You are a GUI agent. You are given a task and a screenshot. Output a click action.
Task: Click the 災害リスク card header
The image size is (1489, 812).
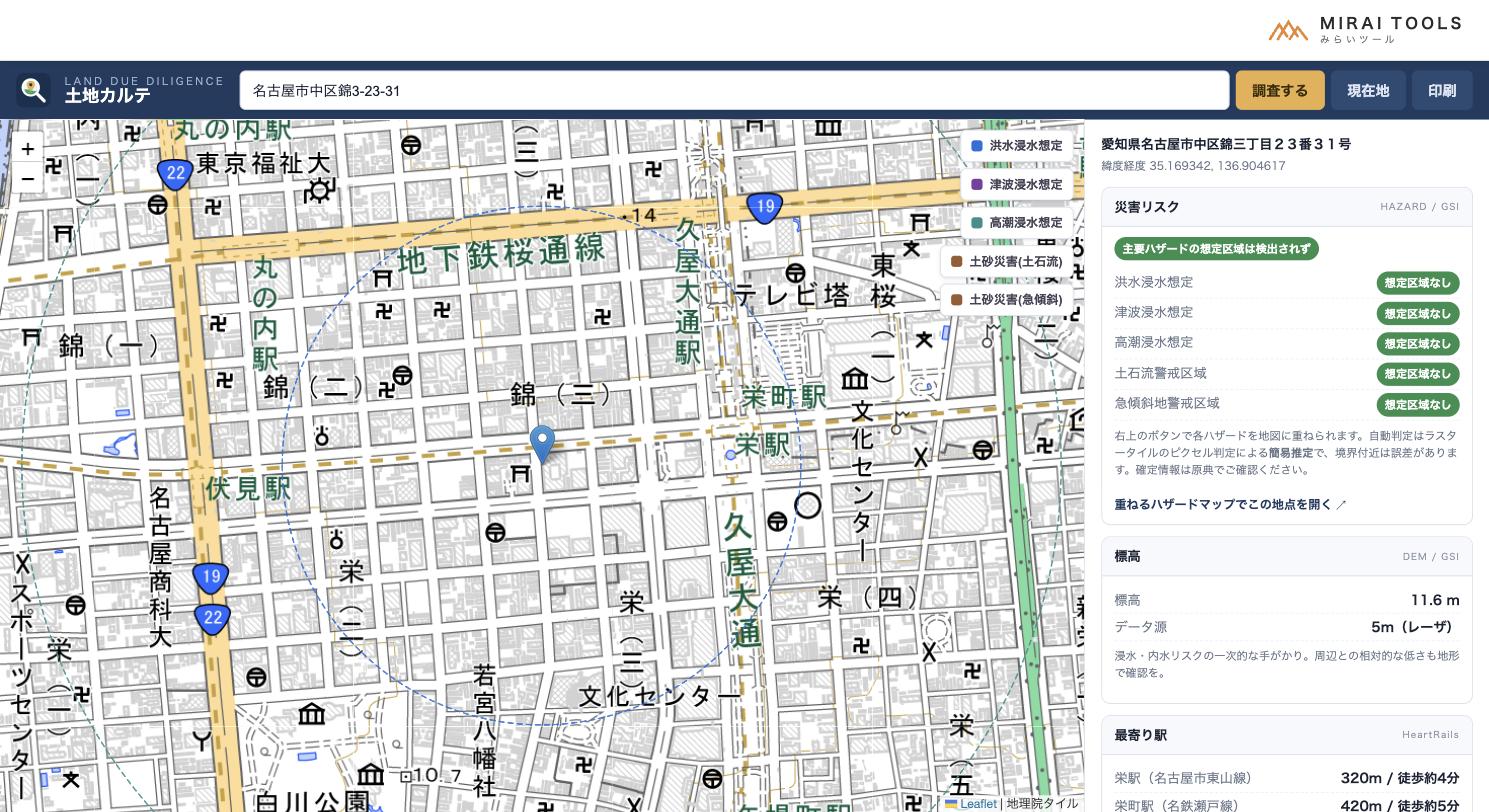[1287, 207]
